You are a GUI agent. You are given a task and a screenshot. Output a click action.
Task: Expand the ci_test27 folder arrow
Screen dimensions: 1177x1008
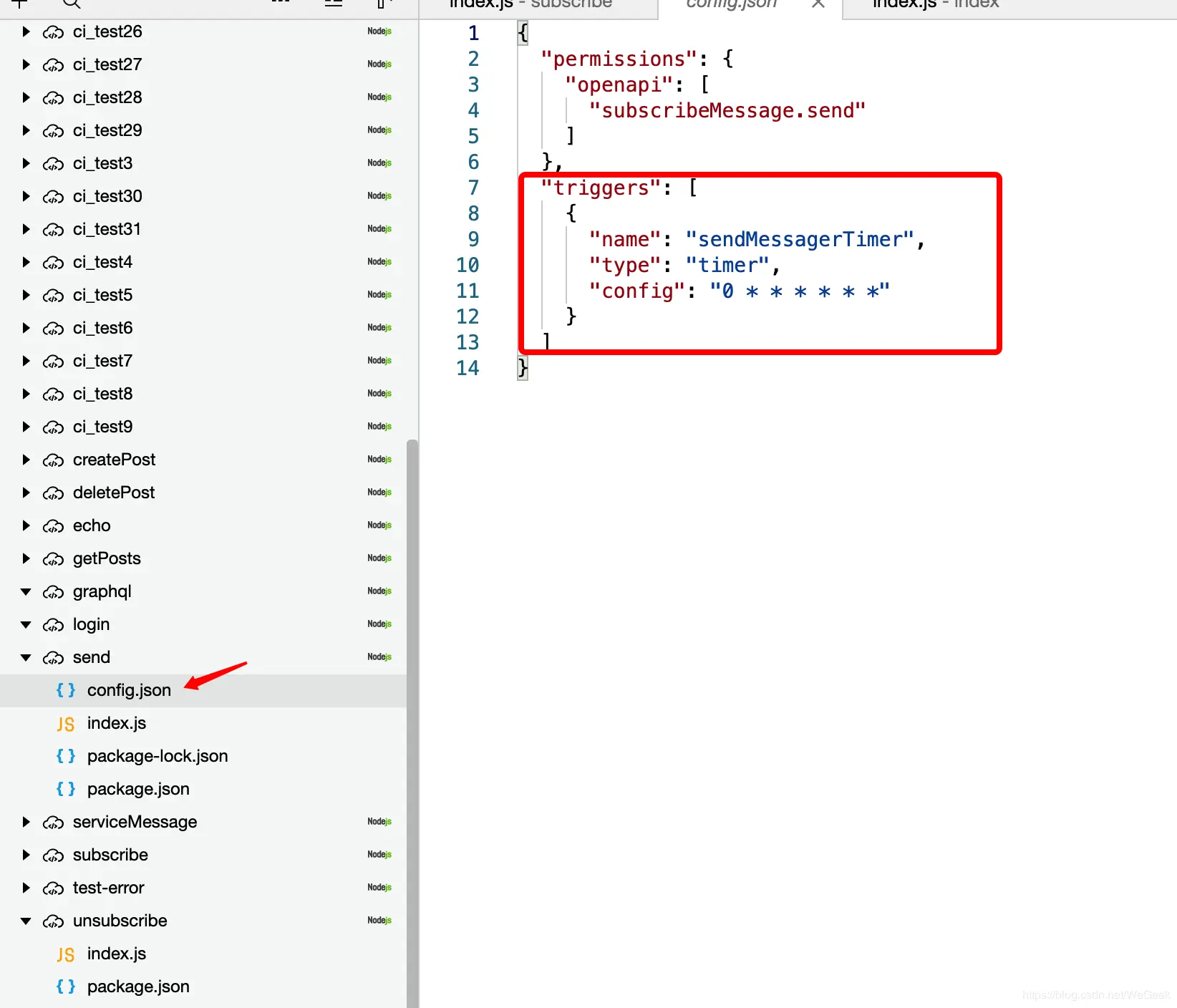click(x=26, y=64)
